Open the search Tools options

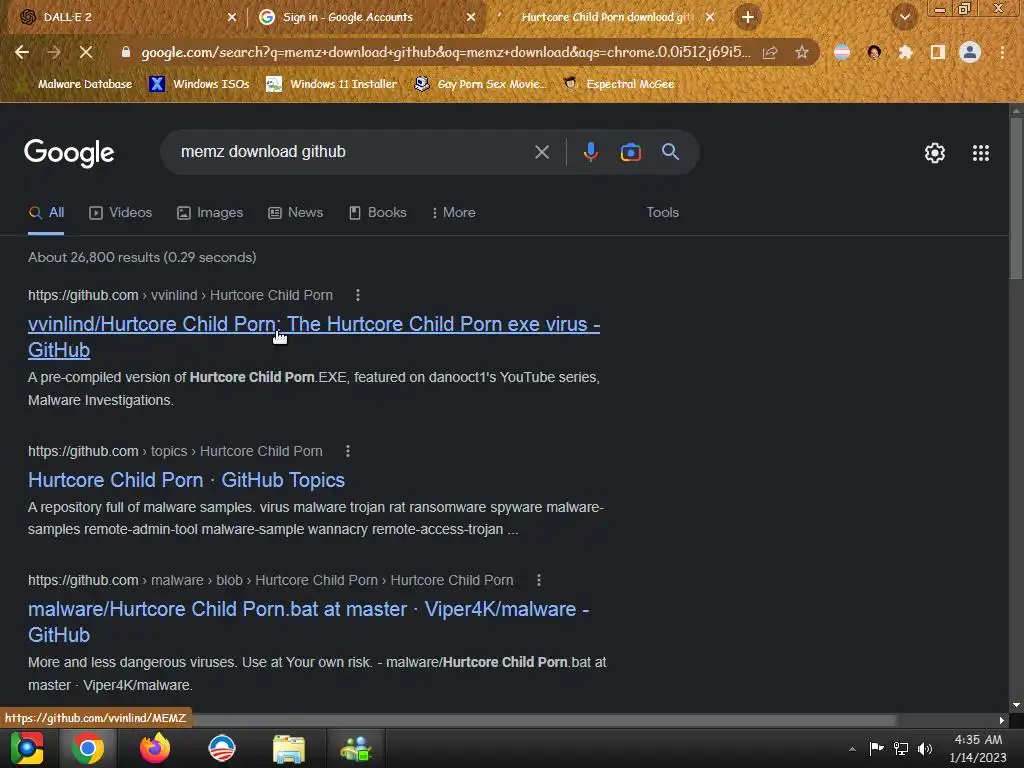(662, 213)
